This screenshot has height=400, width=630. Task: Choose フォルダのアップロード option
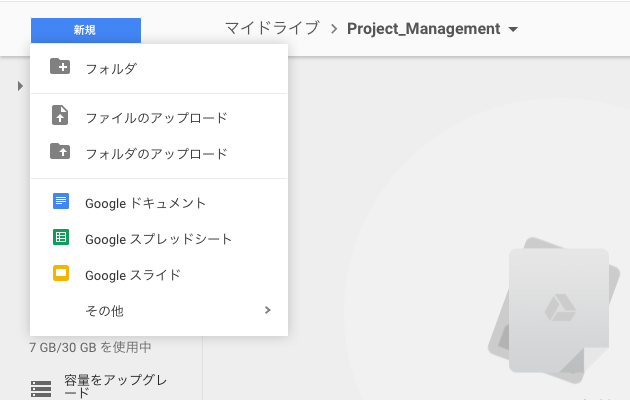point(159,154)
